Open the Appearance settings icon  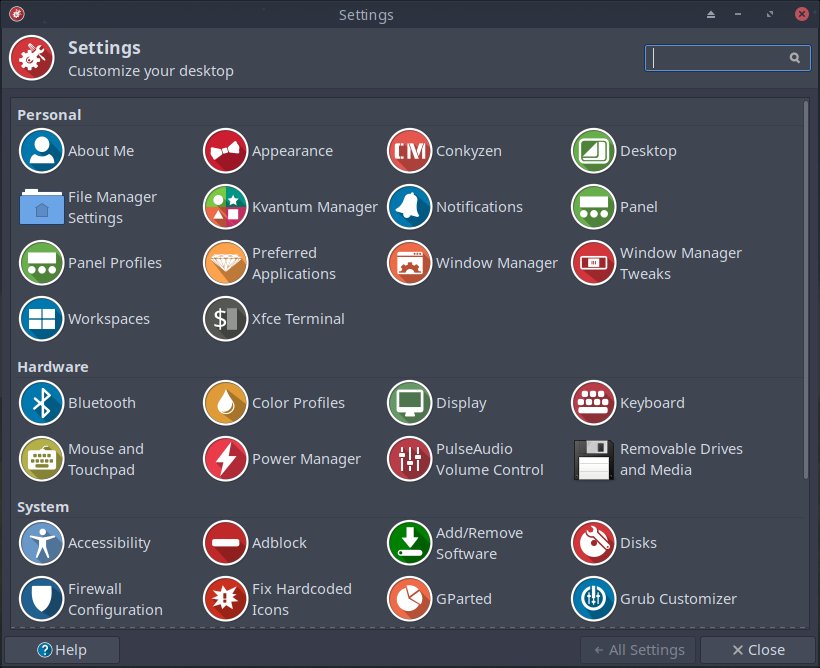tap(225, 151)
